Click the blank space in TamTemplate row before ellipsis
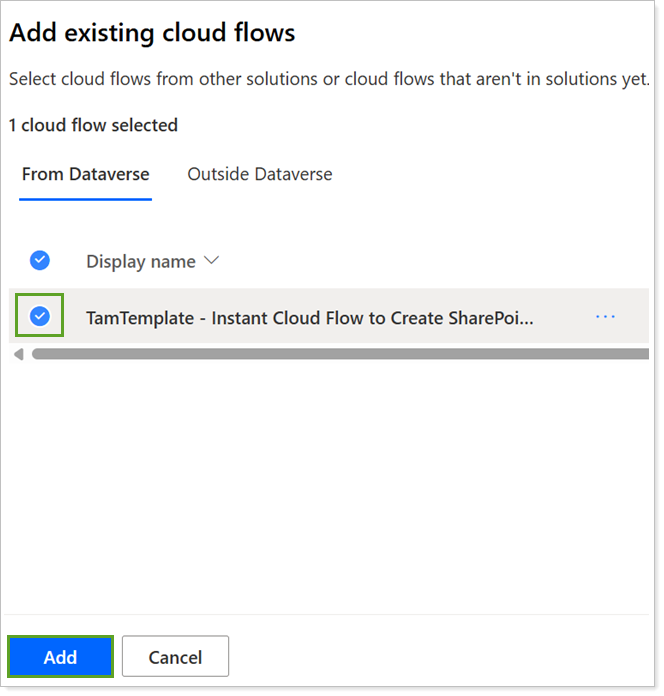The image size is (664, 696). pyautogui.click(x=562, y=317)
